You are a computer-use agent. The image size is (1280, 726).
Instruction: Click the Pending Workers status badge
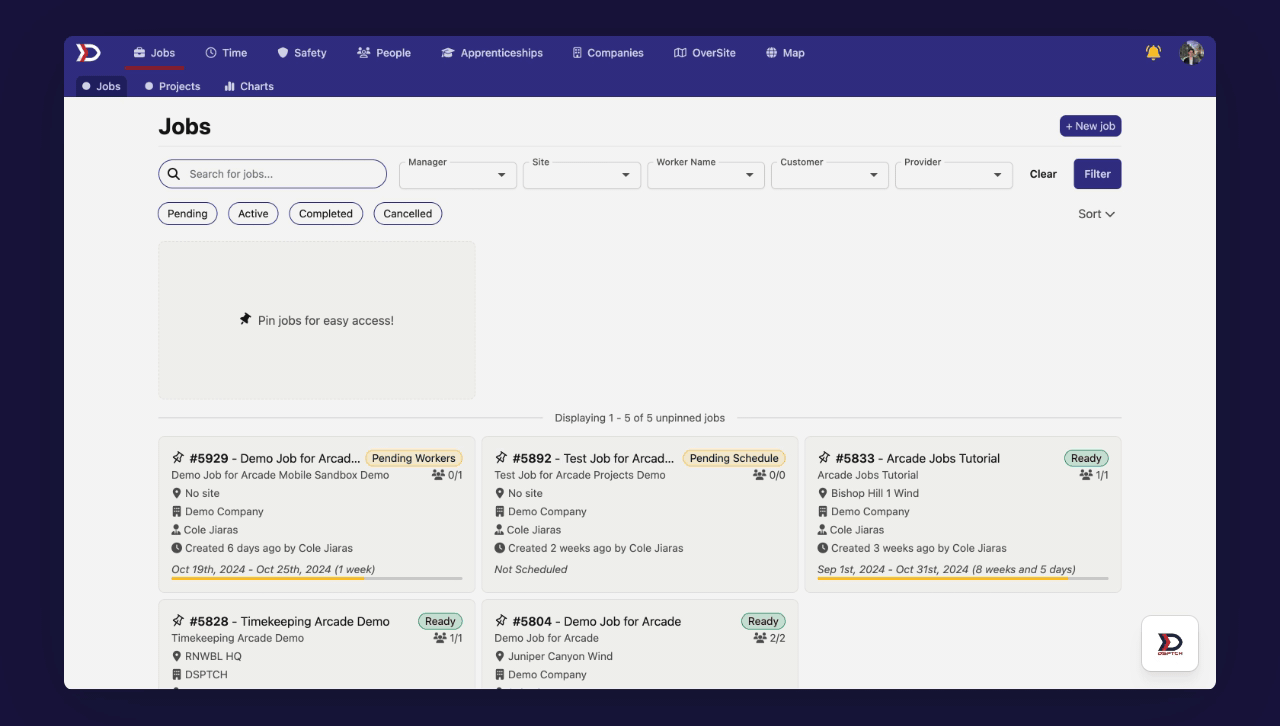(x=414, y=458)
